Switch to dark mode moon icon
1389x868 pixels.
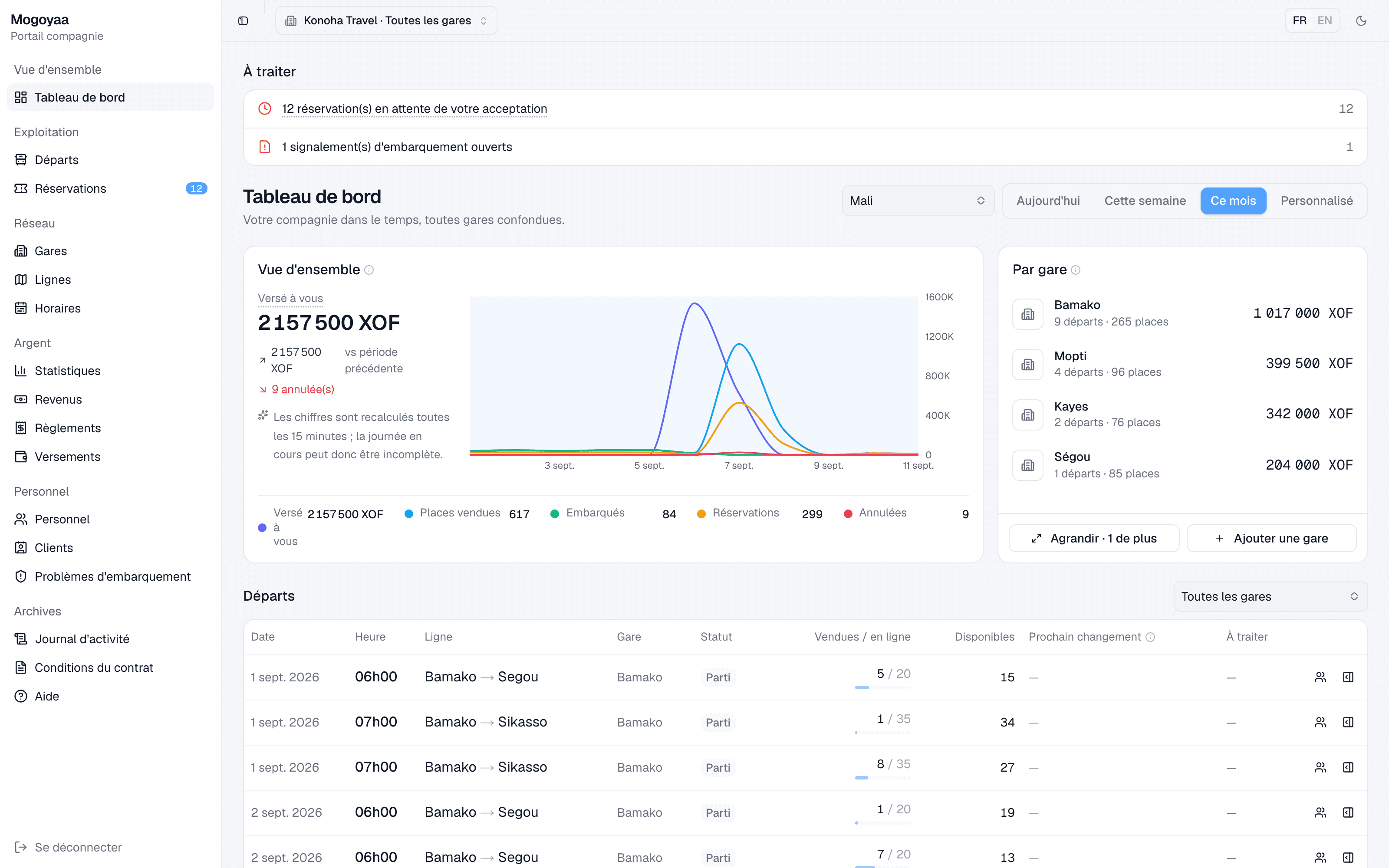tap(1361, 21)
